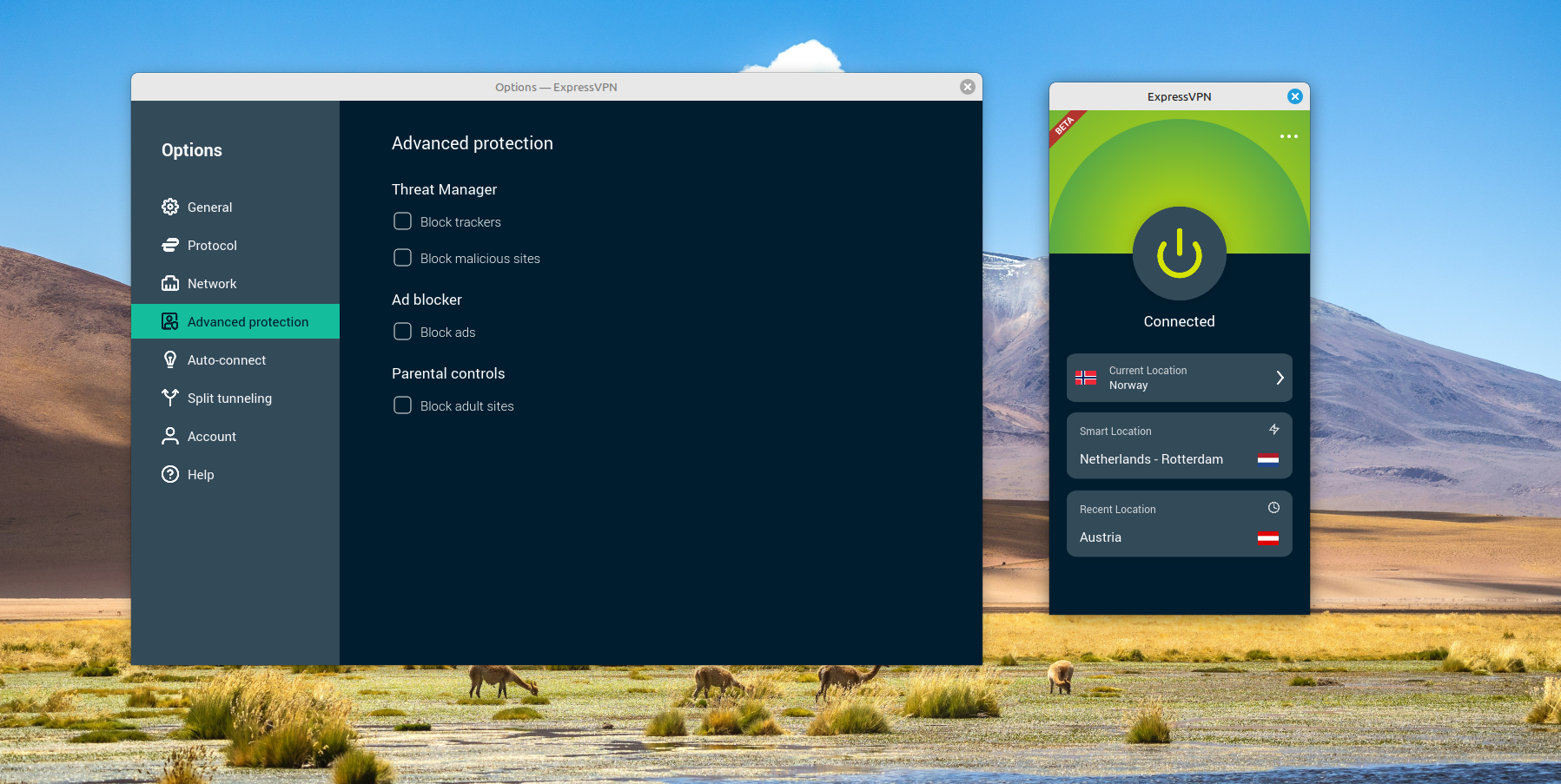Click the Smart Location lightning icon
This screenshot has width=1561, height=784.
[x=1274, y=430]
